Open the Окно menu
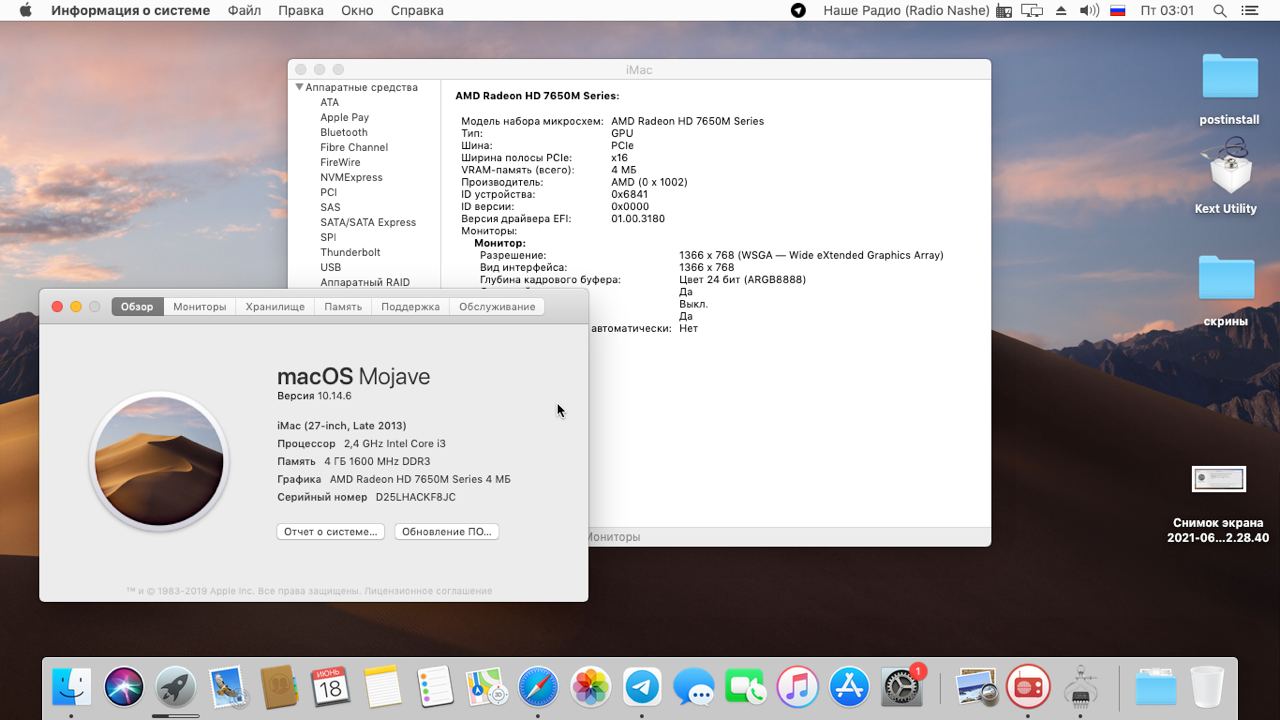This screenshot has height=720, width=1280. (x=357, y=10)
